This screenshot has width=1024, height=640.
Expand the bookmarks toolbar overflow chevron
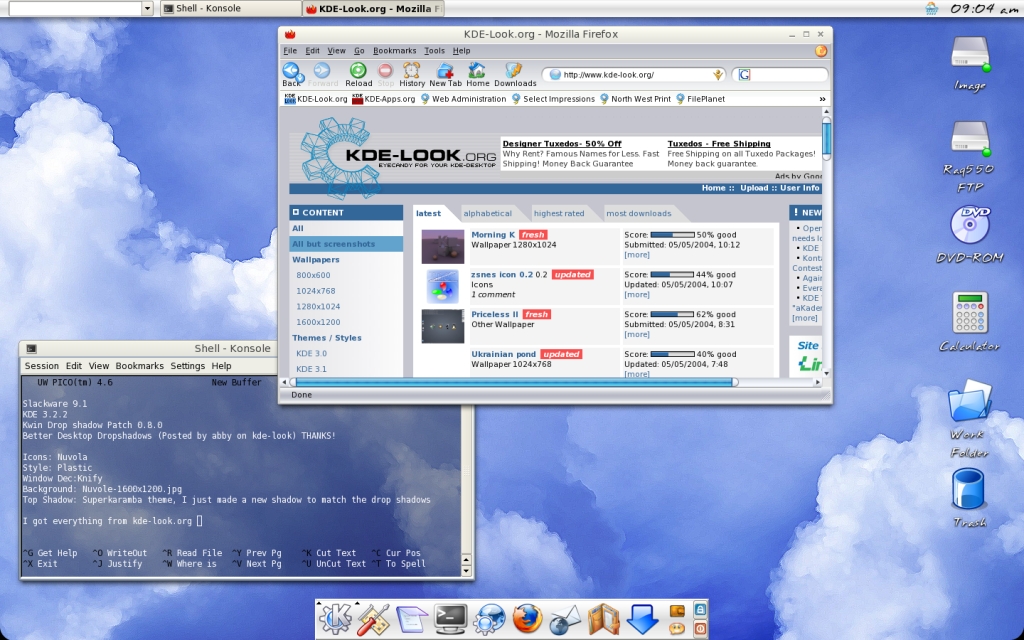tap(822, 99)
